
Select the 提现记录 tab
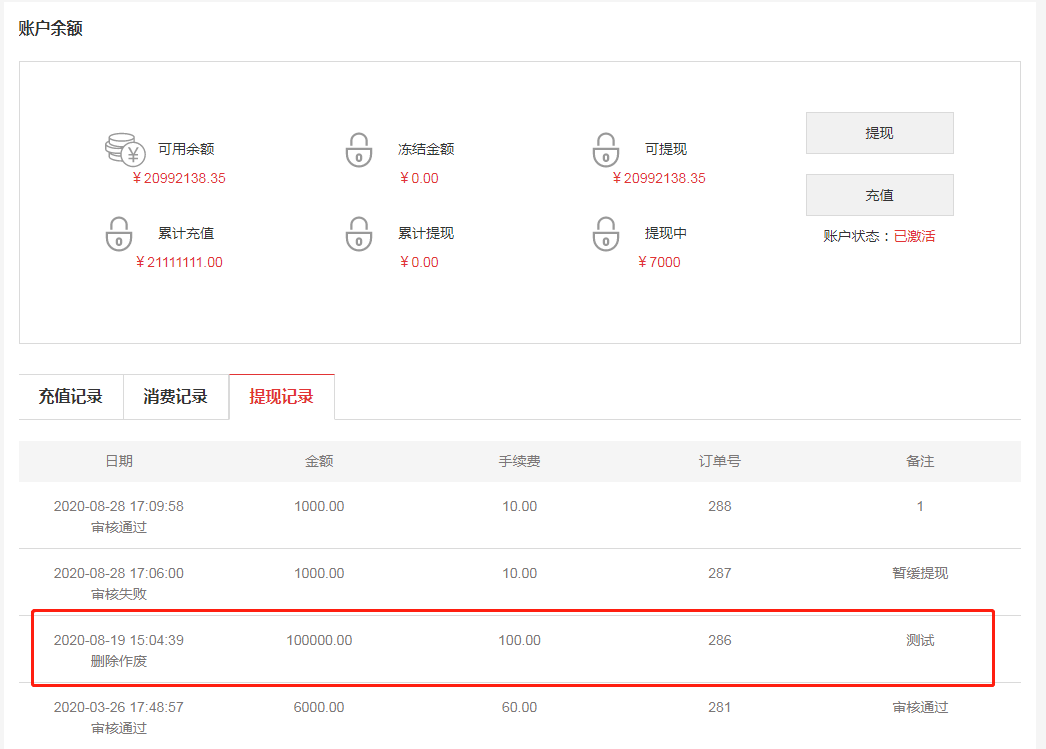[282, 397]
